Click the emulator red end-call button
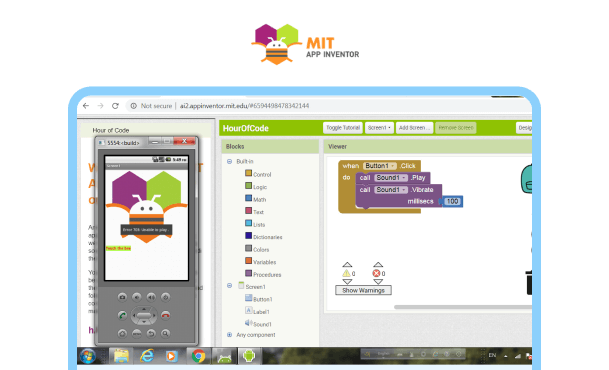 tap(165, 315)
